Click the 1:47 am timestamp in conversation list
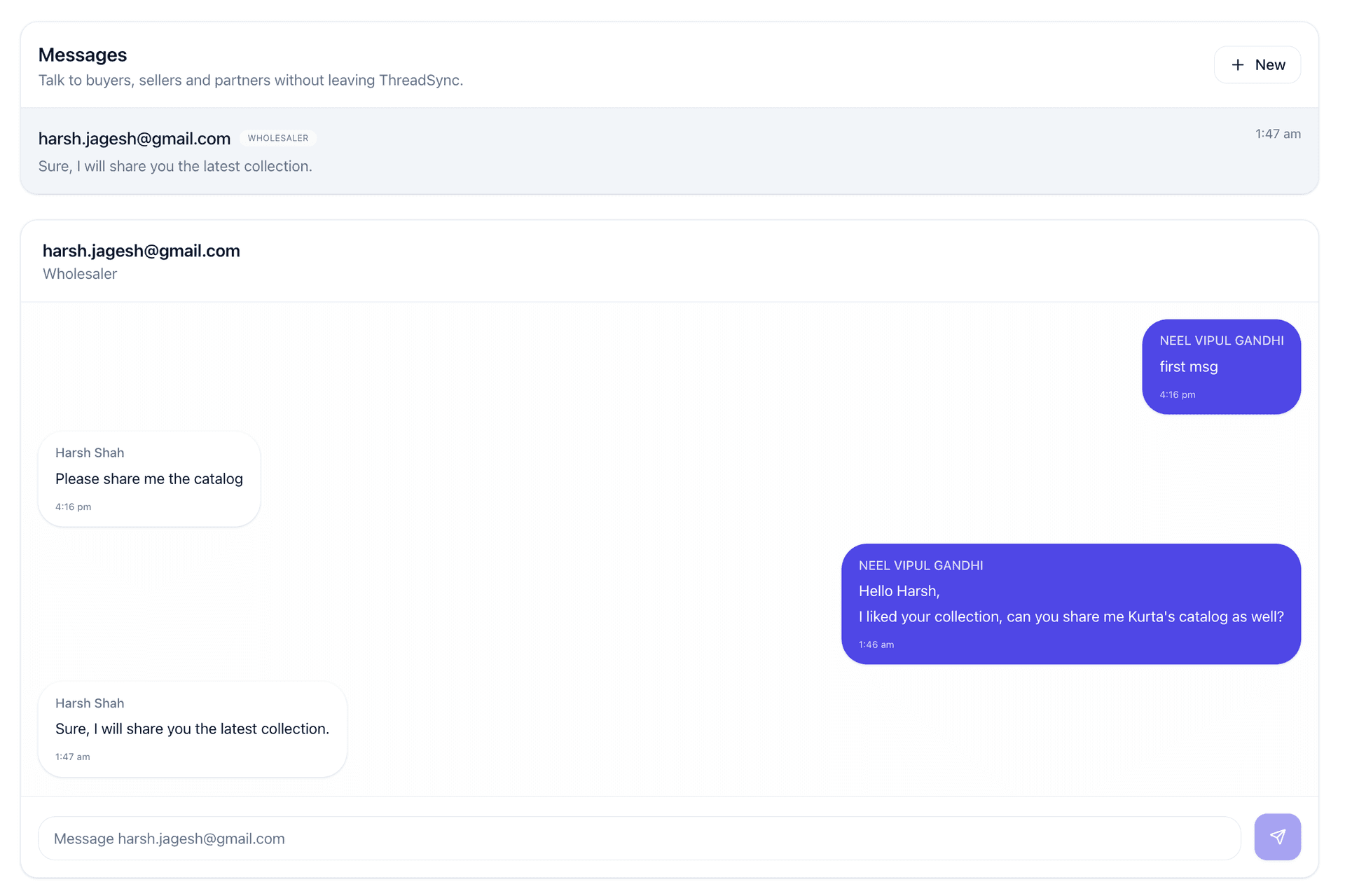The width and height of the screenshot is (1345, 896). pyautogui.click(x=1278, y=134)
